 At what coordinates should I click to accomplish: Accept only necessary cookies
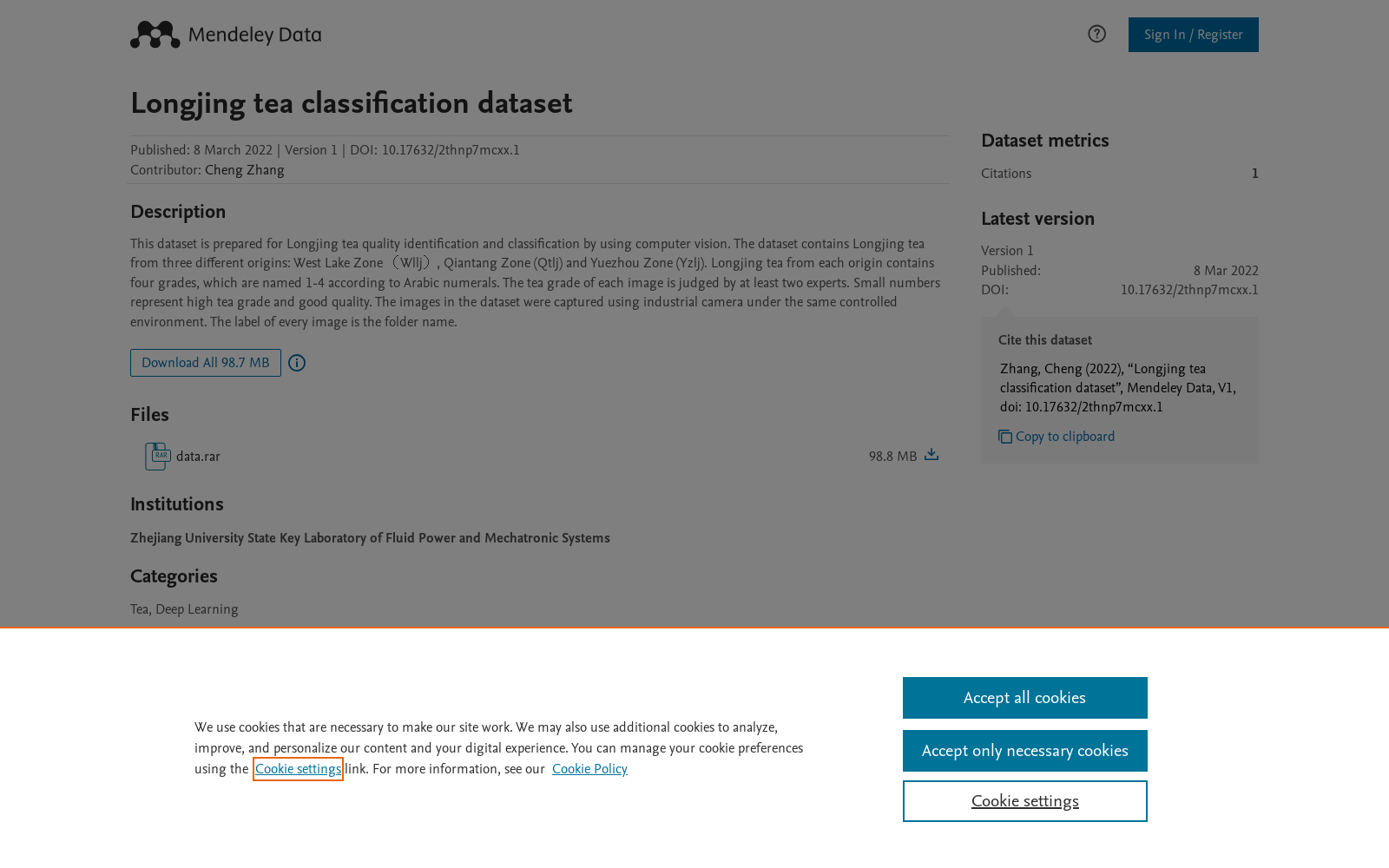click(1025, 751)
